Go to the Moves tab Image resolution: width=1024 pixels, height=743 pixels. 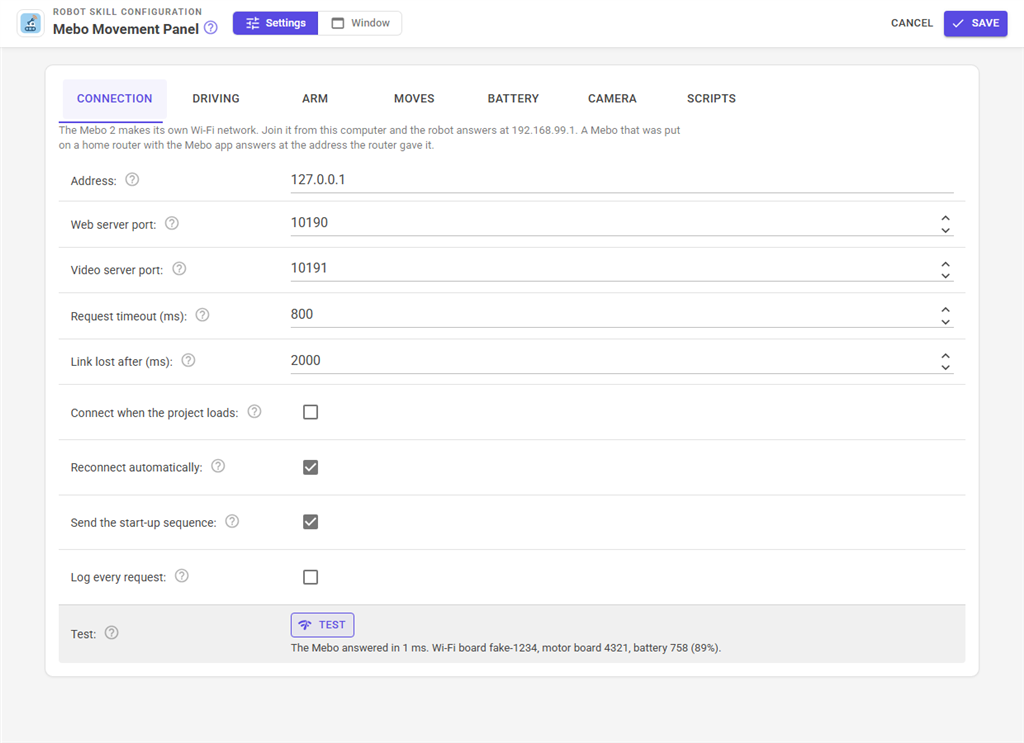click(x=414, y=99)
